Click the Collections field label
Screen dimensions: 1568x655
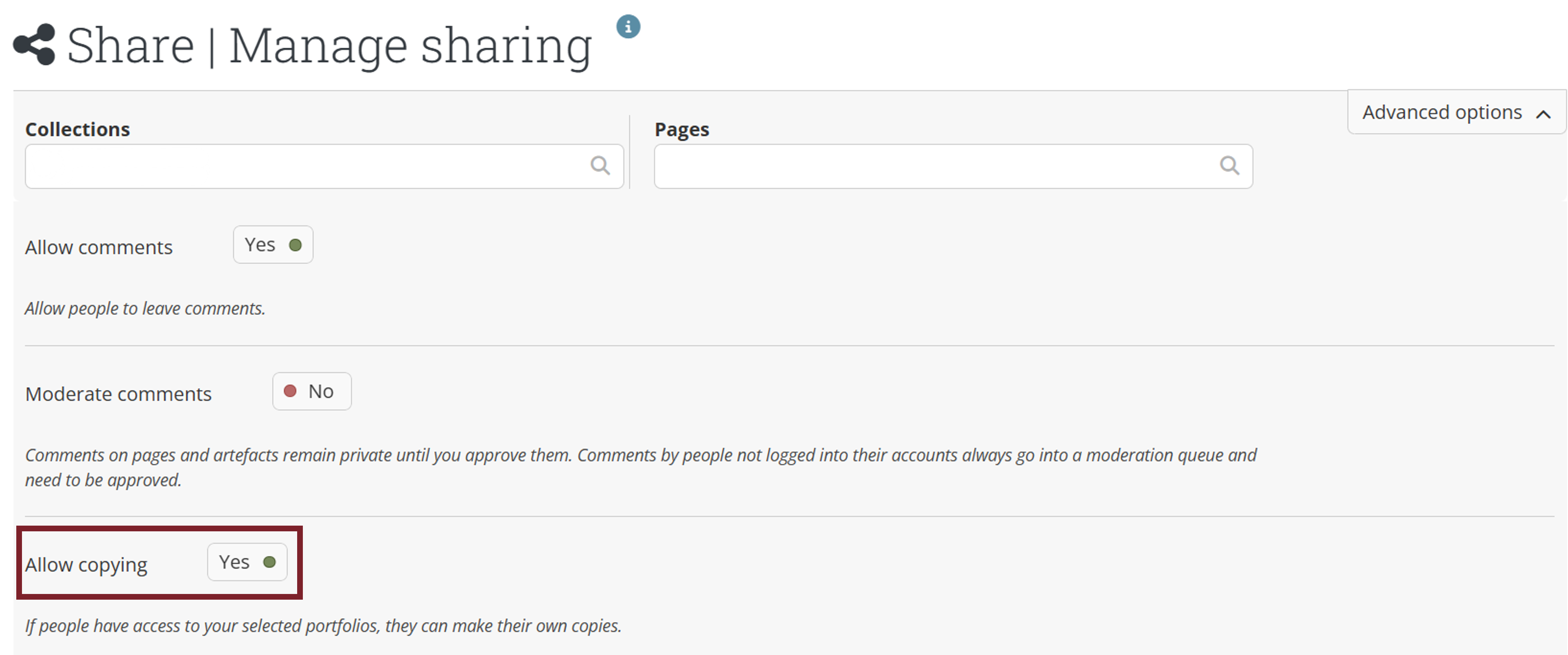pos(77,129)
